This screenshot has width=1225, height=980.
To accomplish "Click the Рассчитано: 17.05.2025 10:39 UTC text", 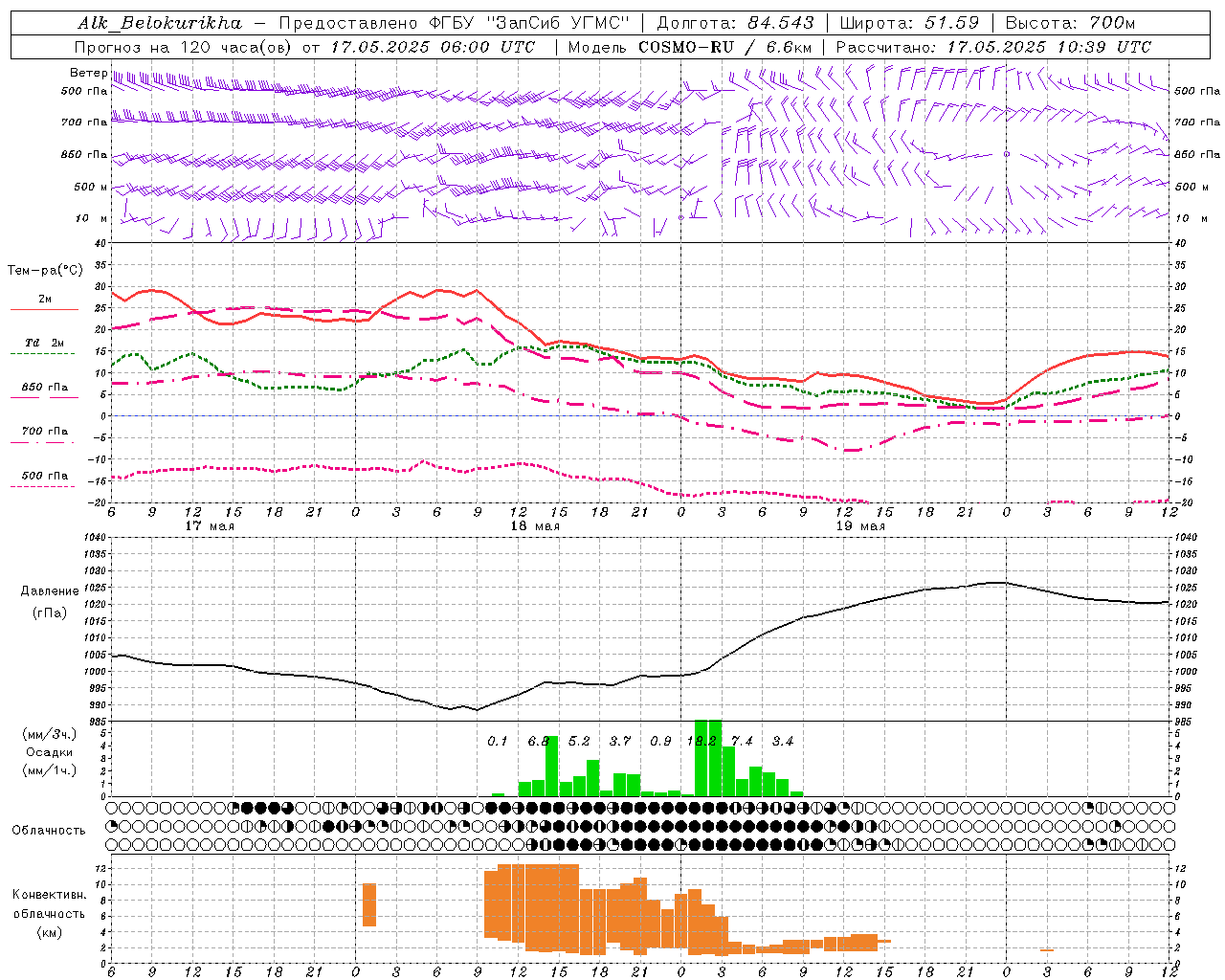I will [993, 47].
